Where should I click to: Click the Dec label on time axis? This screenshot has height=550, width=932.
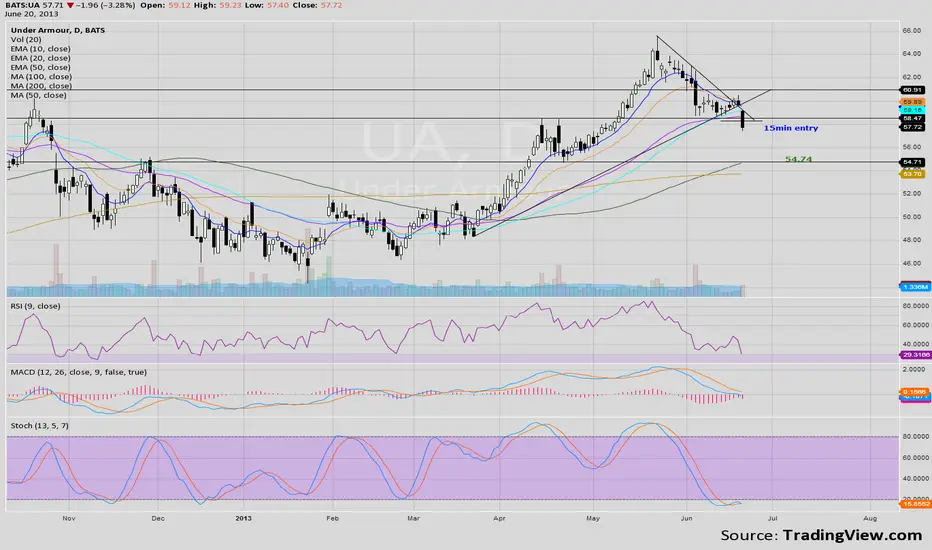coord(158,518)
